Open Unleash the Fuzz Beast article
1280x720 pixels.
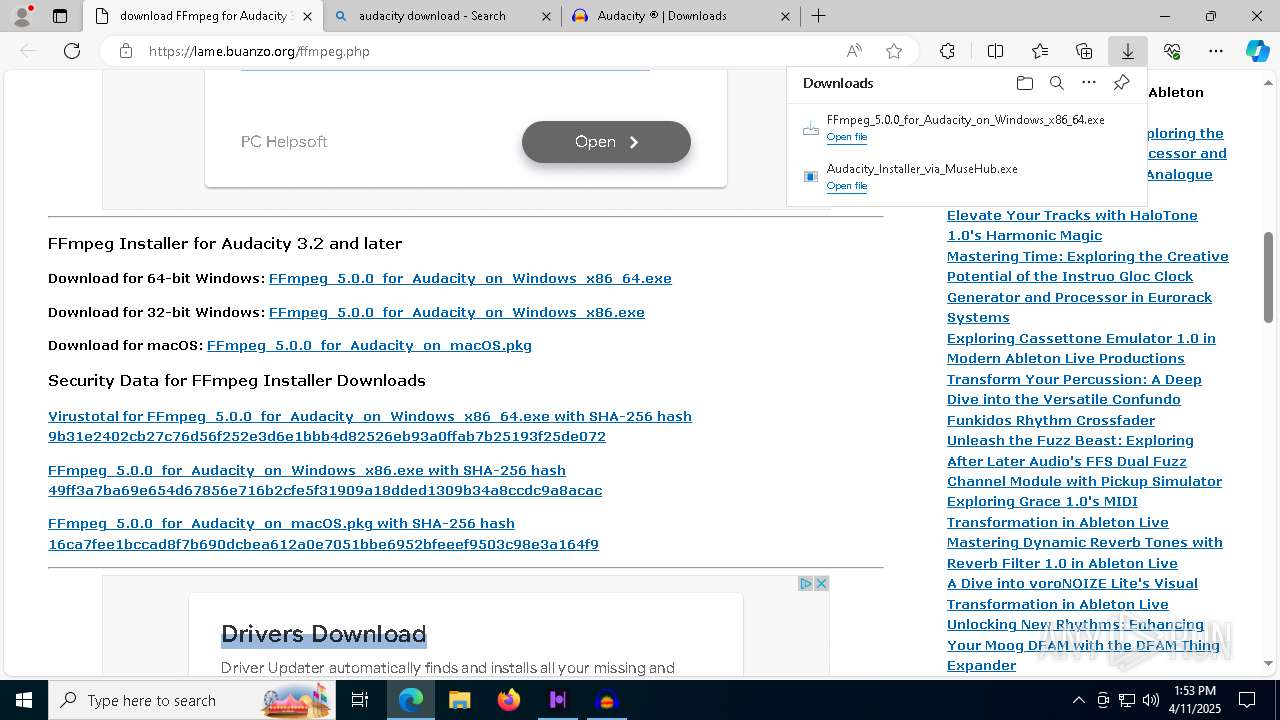[1084, 461]
